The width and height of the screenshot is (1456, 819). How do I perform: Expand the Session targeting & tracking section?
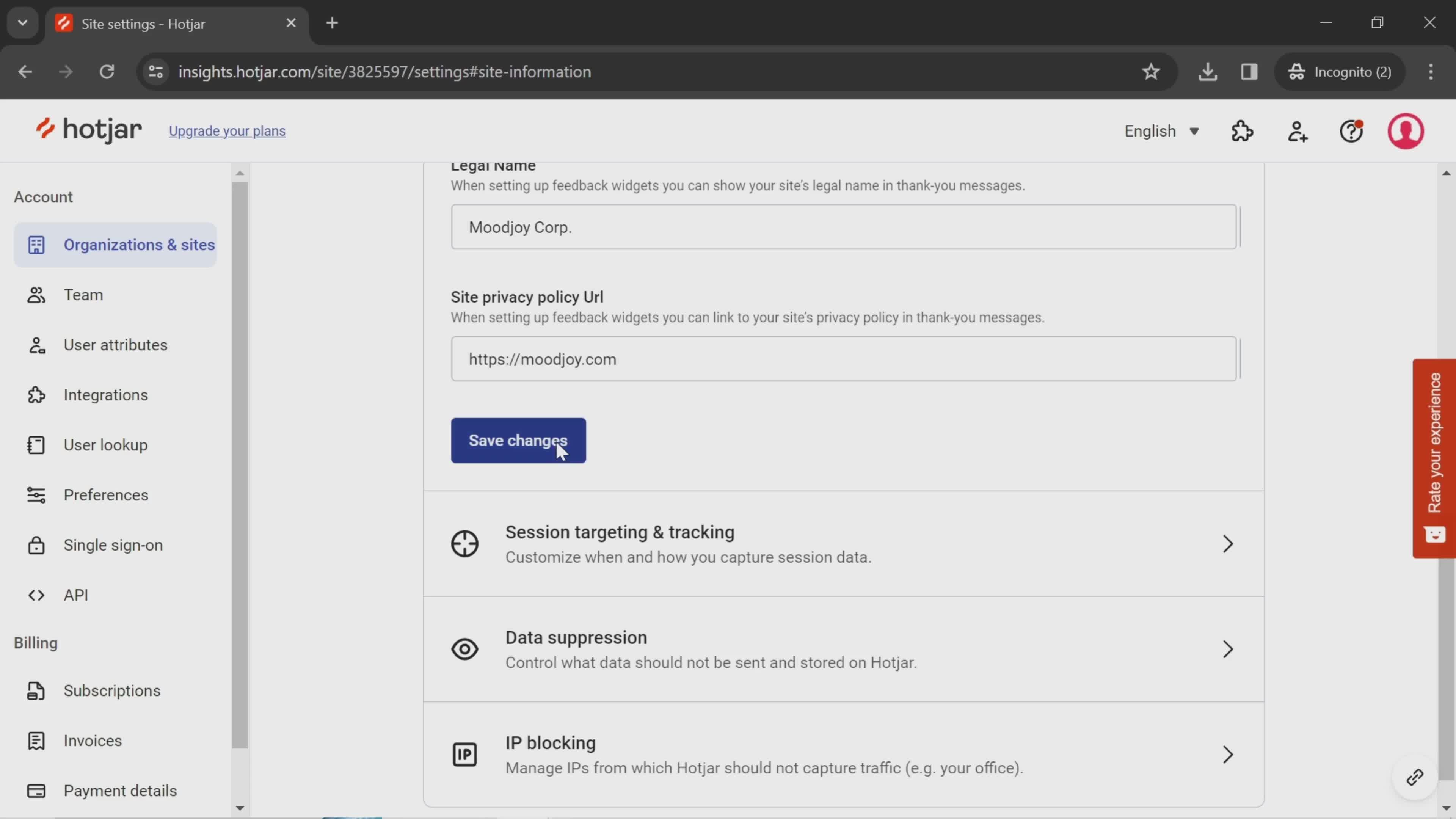coord(843,543)
